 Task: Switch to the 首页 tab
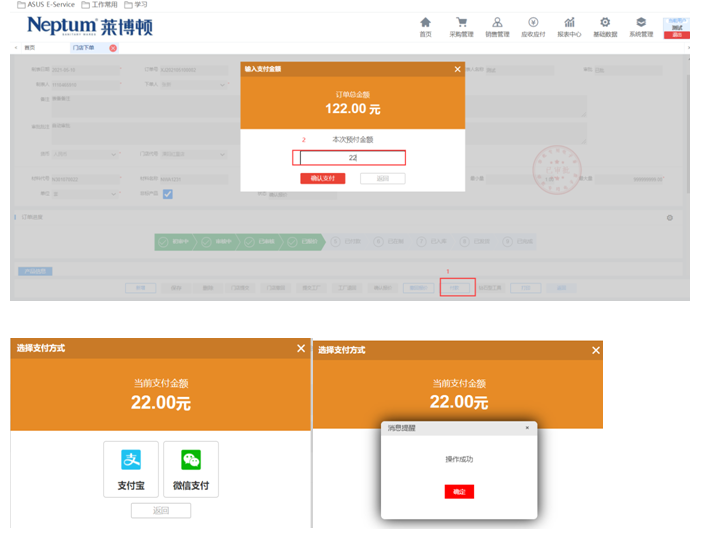click(x=30, y=48)
